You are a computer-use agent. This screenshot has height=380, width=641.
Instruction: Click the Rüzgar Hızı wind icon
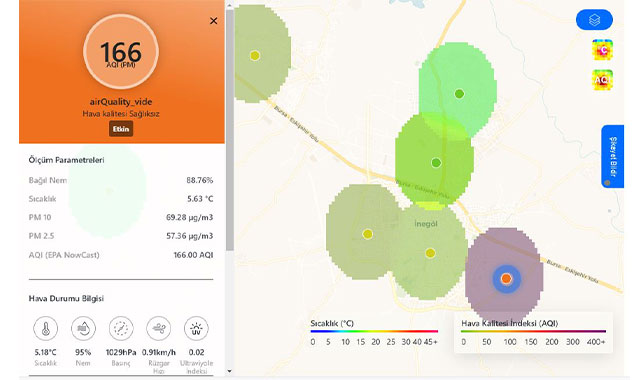tap(159, 328)
